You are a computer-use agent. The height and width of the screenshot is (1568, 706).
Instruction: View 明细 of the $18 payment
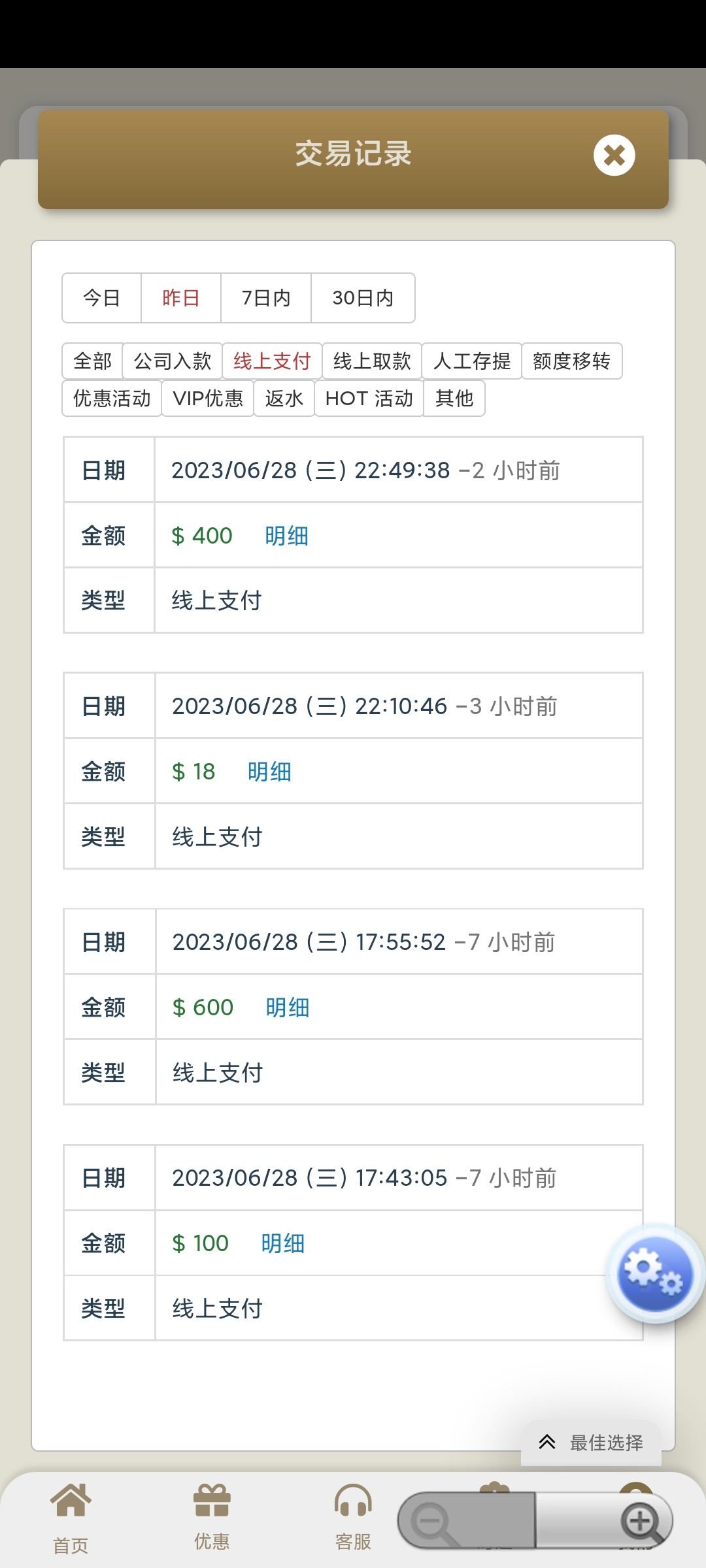point(269,772)
